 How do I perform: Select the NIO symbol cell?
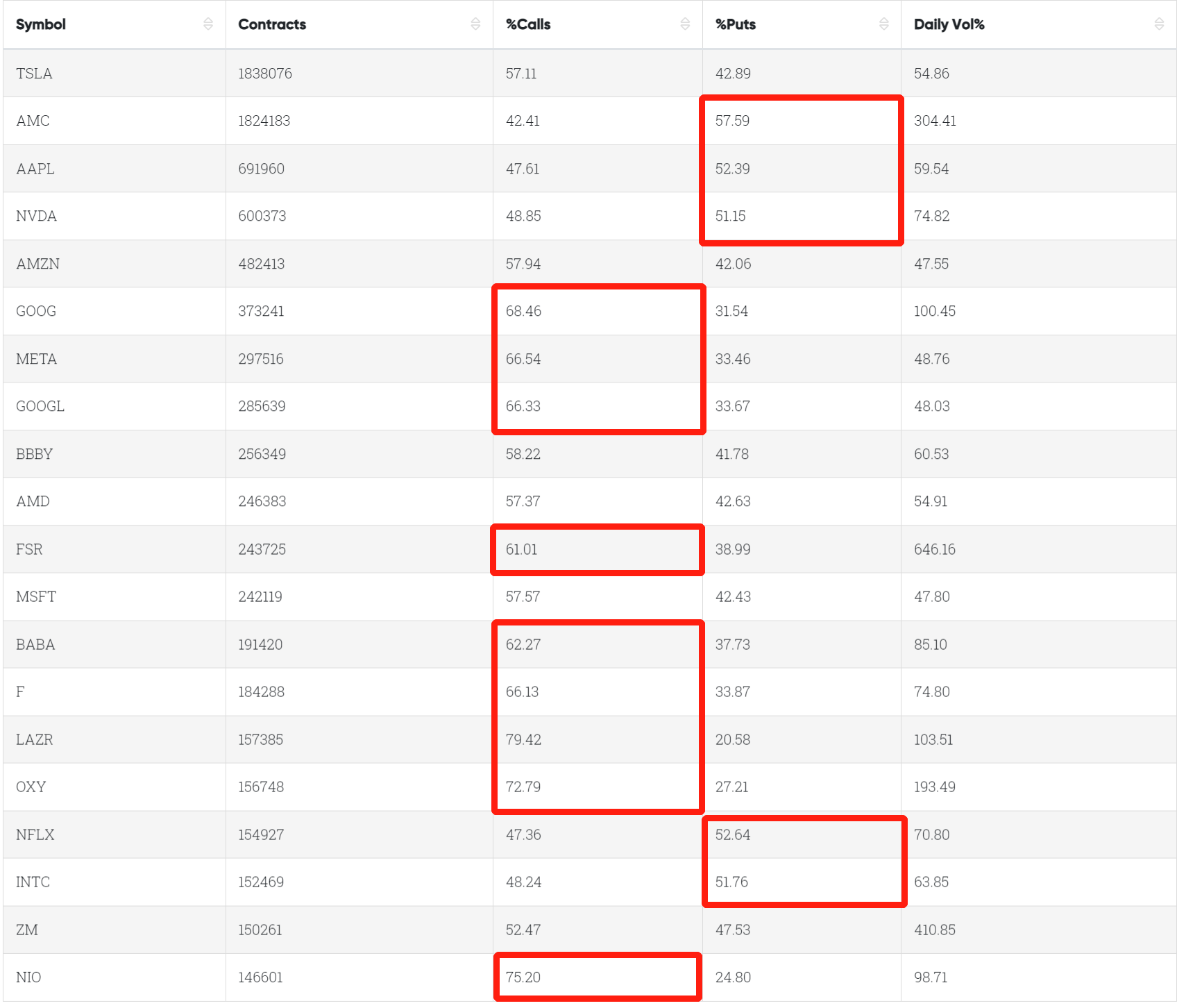28,977
